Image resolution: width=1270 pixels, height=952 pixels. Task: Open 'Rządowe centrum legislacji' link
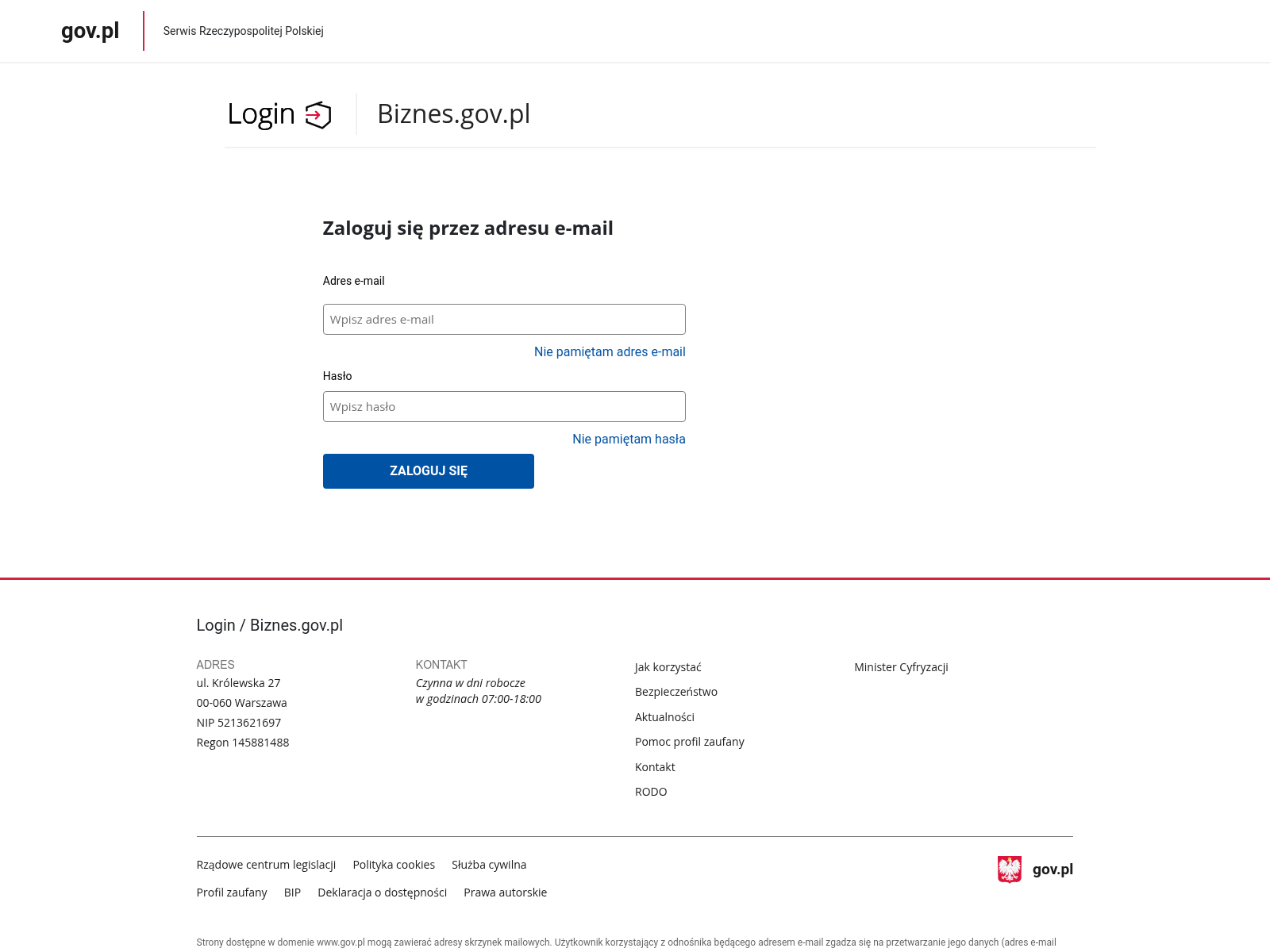(266, 865)
